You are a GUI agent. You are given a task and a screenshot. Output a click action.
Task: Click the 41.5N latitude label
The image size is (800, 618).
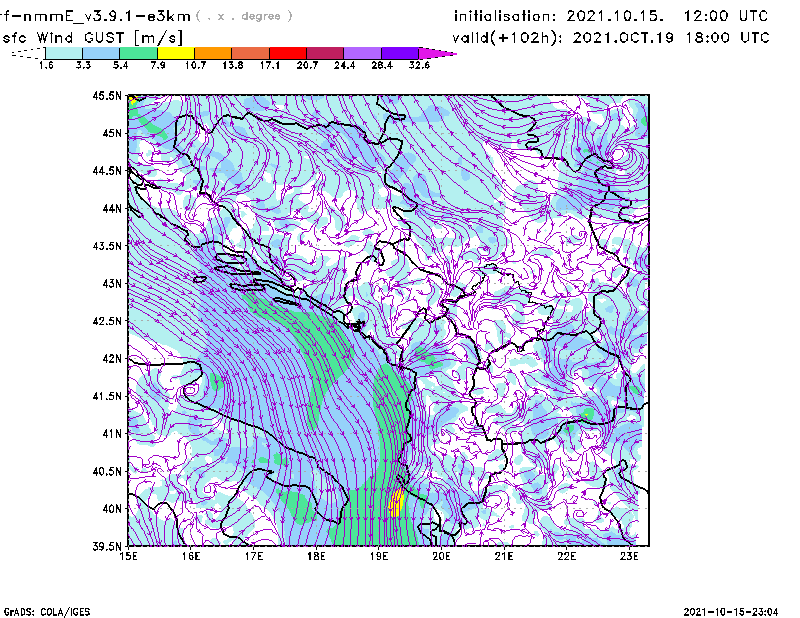[107, 396]
